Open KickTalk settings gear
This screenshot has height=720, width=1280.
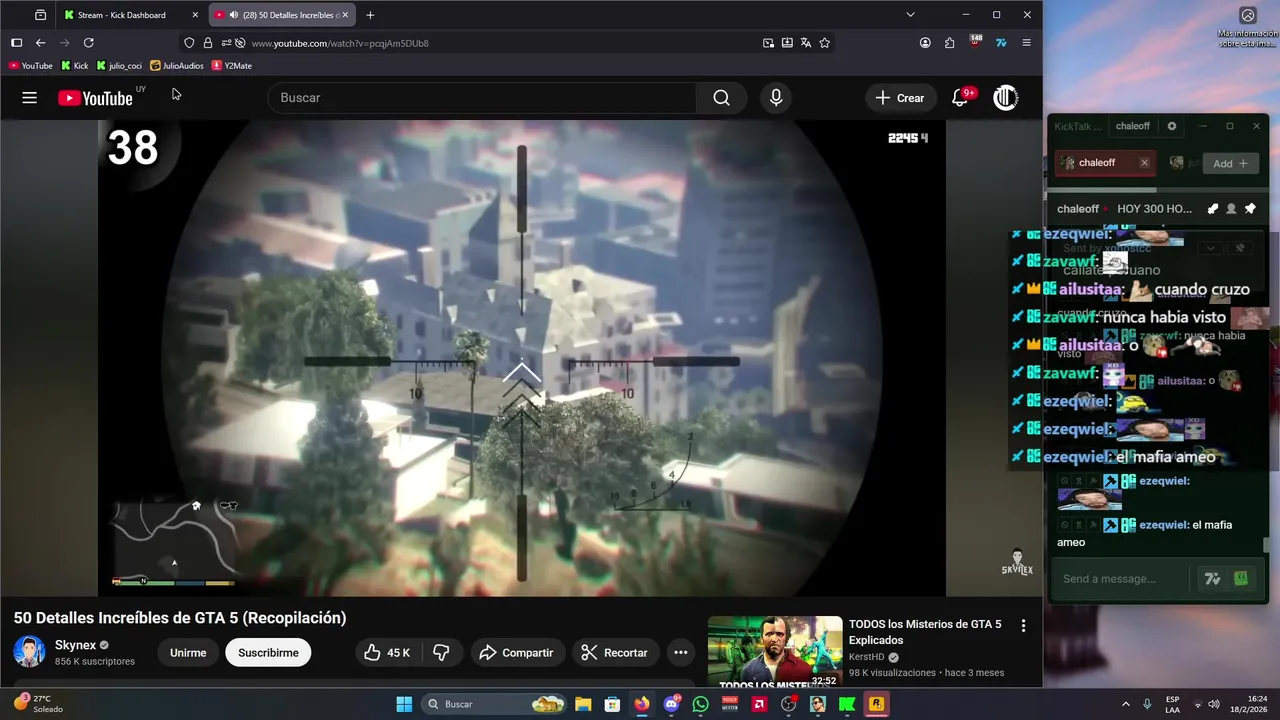click(x=1172, y=126)
